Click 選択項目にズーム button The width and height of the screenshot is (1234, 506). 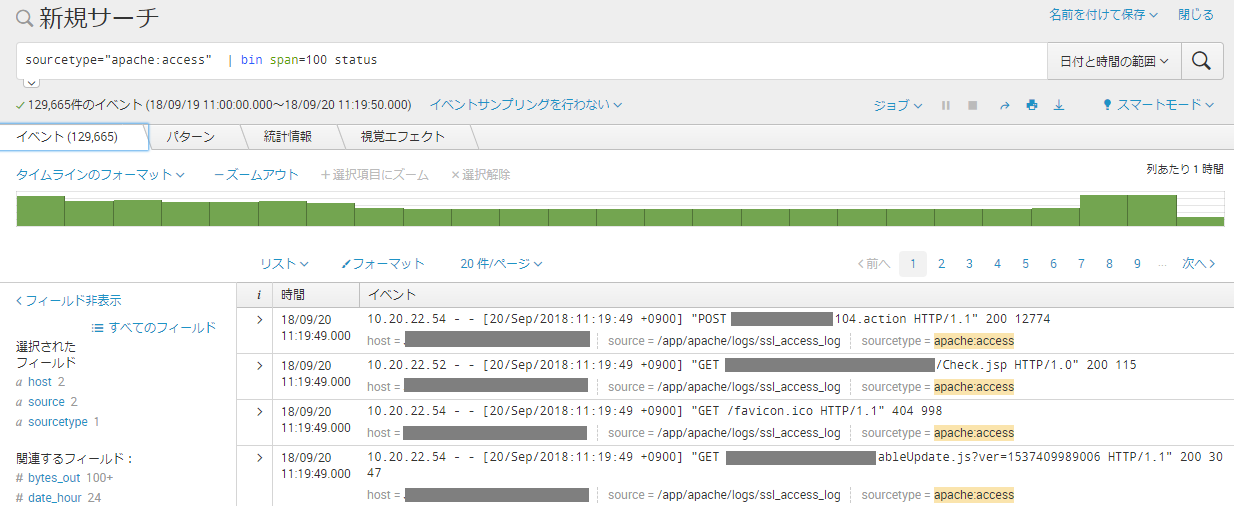(375, 174)
